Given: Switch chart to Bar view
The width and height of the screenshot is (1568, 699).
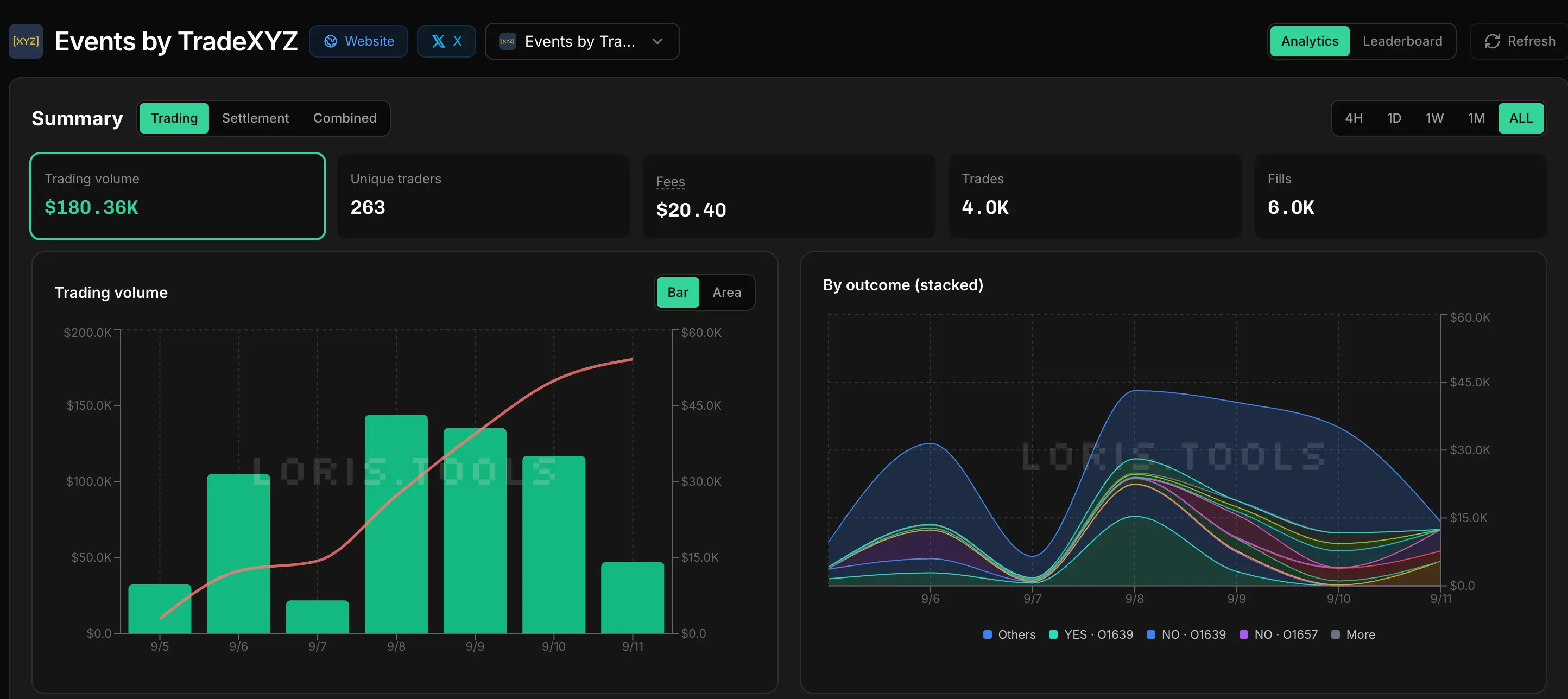Looking at the screenshot, I should pos(678,293).
